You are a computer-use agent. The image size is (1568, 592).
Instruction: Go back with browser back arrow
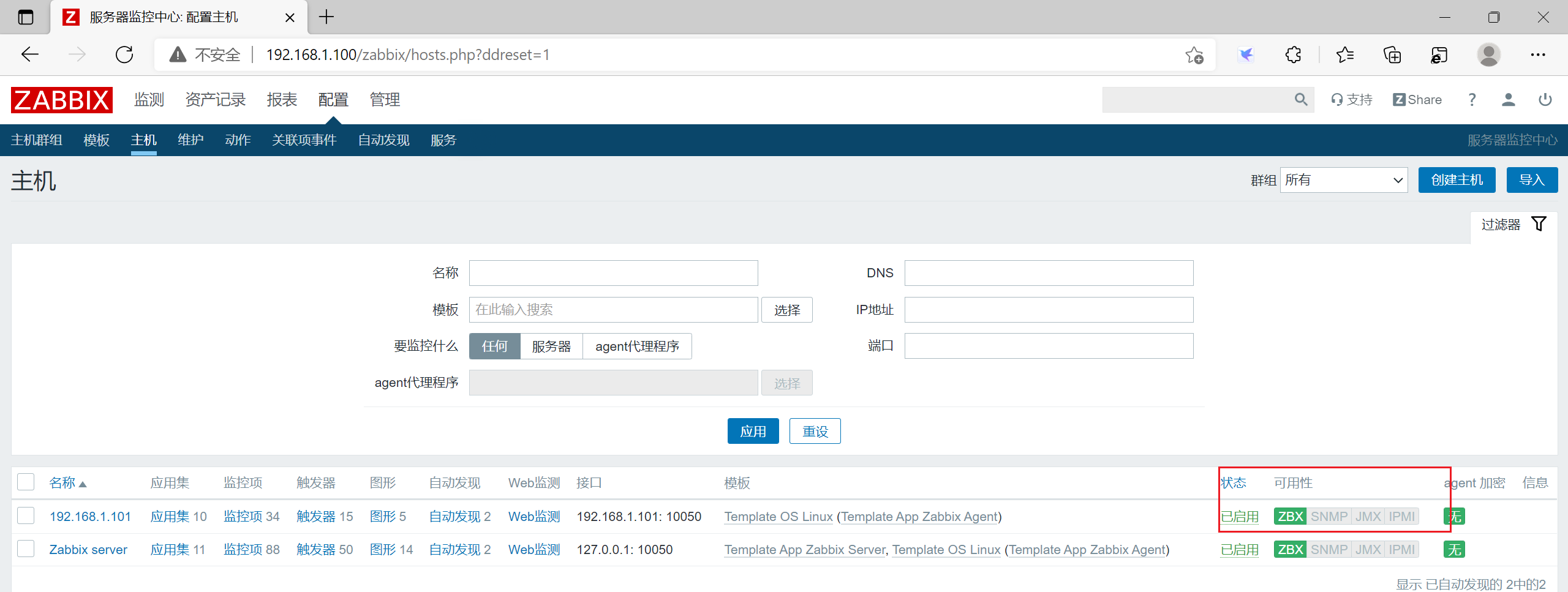click(29, 54)
